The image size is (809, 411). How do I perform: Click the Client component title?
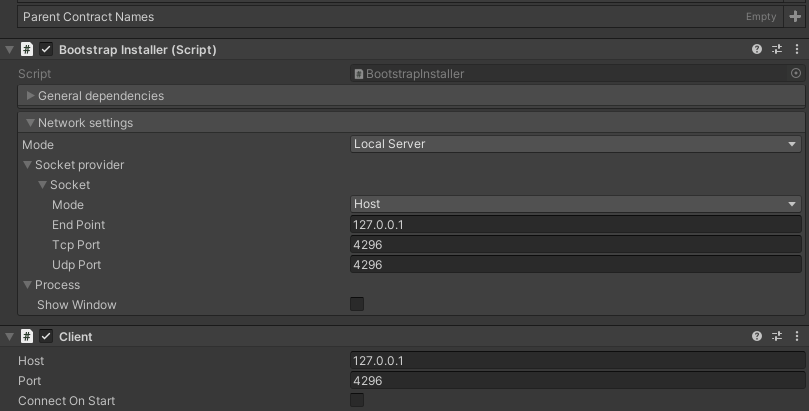tap(76, 337)
